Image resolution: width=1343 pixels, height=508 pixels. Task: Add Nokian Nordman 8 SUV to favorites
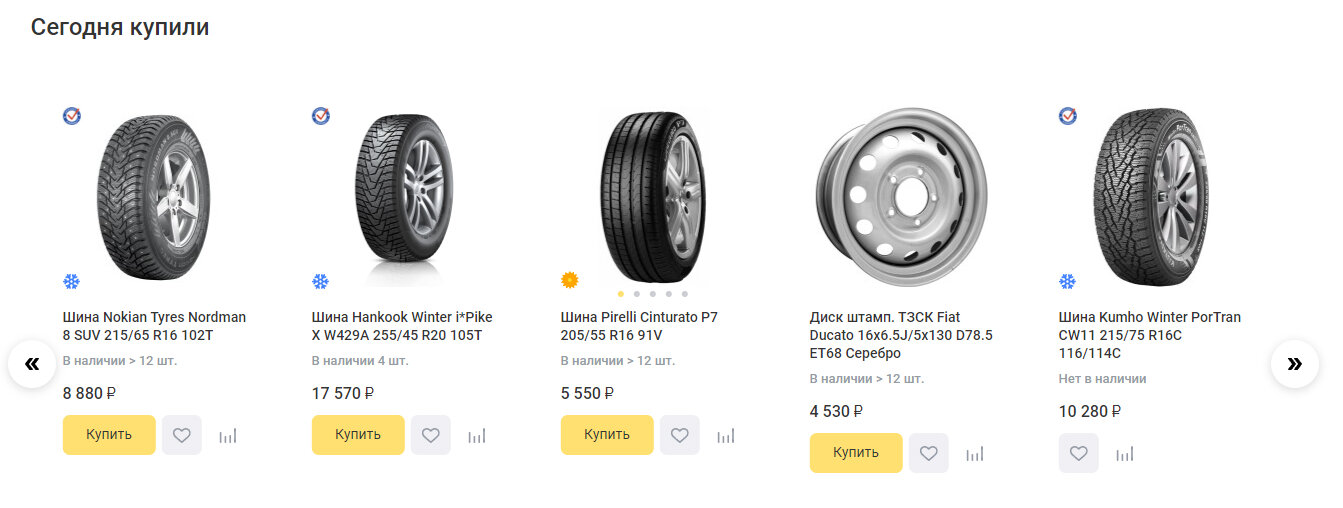coord(182,435)
